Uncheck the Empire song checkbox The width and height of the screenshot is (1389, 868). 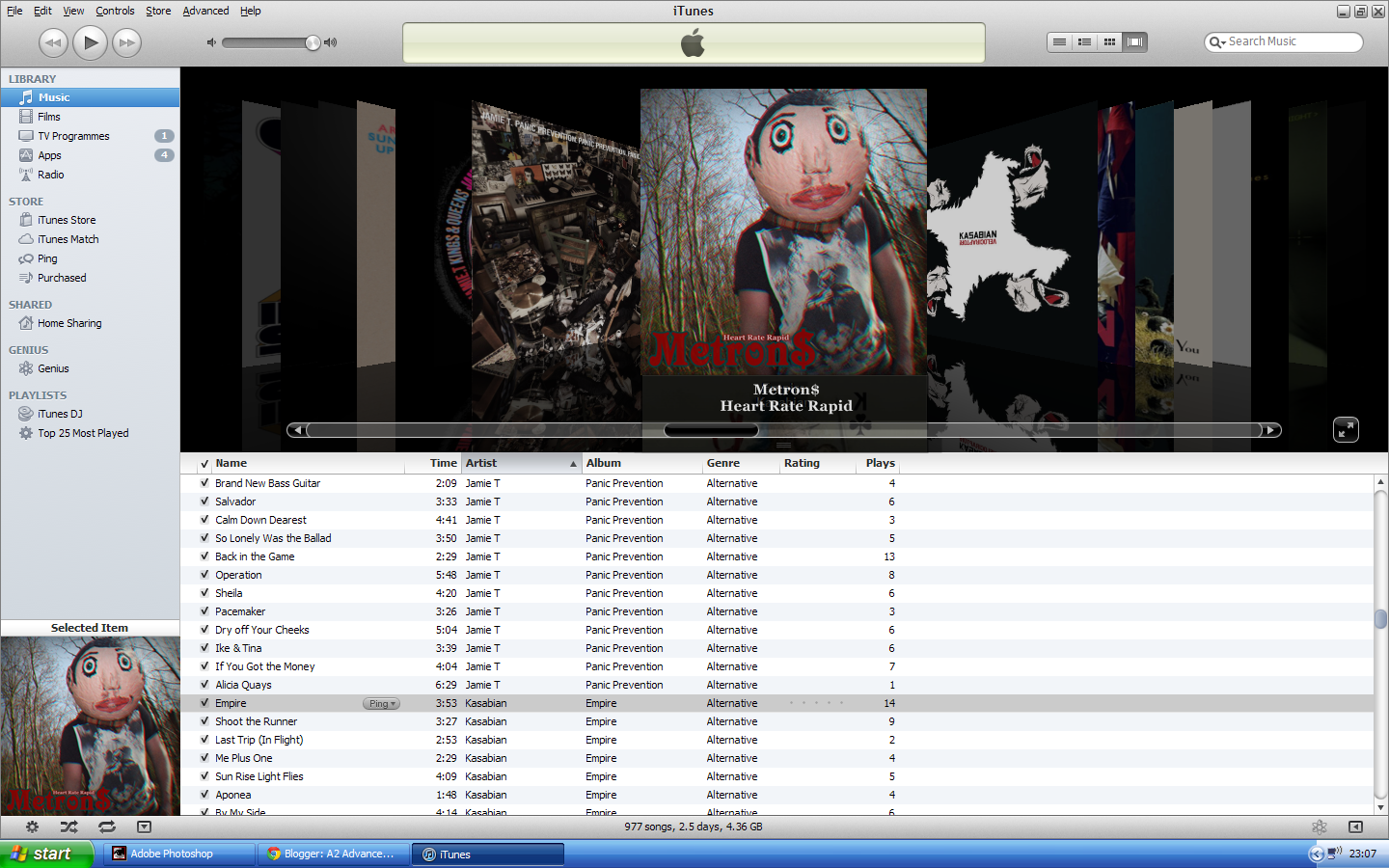[204, 703]
